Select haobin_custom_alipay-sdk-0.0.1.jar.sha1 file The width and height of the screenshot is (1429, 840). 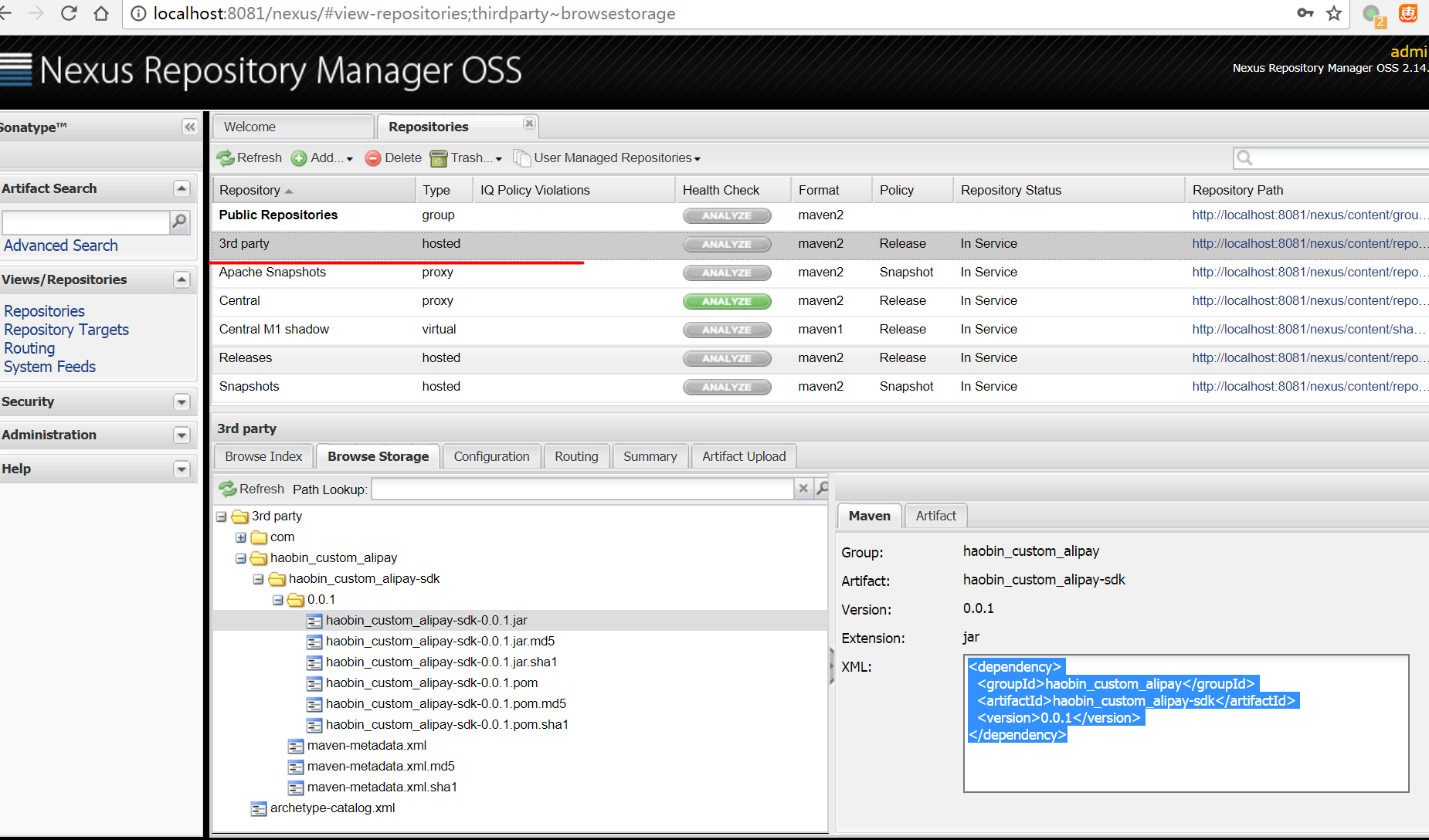point(441,662)
